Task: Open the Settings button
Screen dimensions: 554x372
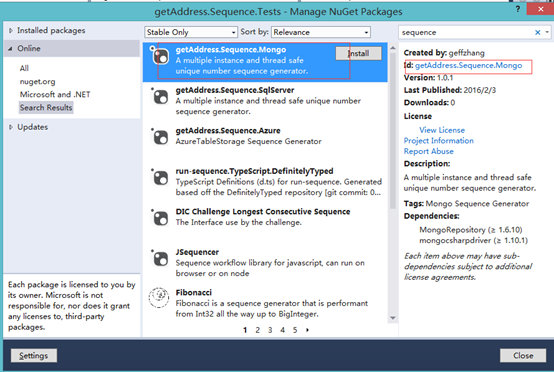Action: click(34, 355)
